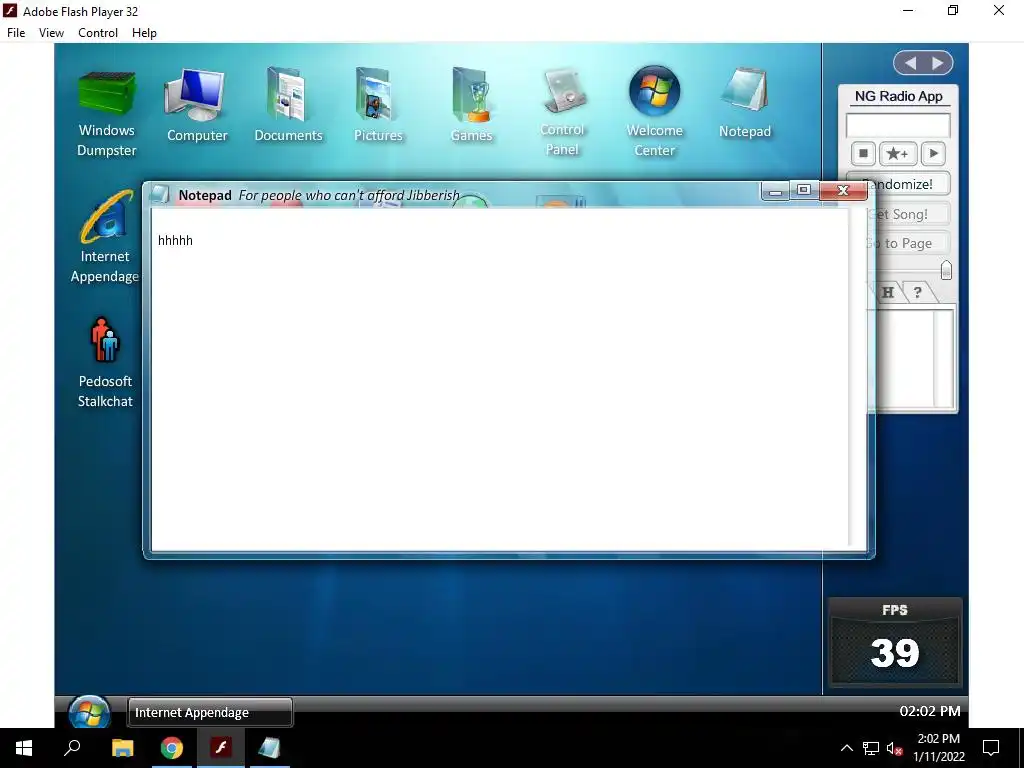
Task: Minimize the fake Notepad window
Action: coord(775,191)
